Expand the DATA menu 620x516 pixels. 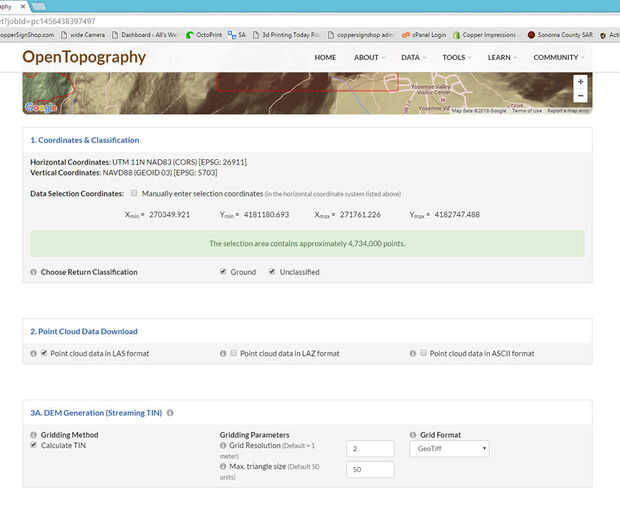point(413,58)
